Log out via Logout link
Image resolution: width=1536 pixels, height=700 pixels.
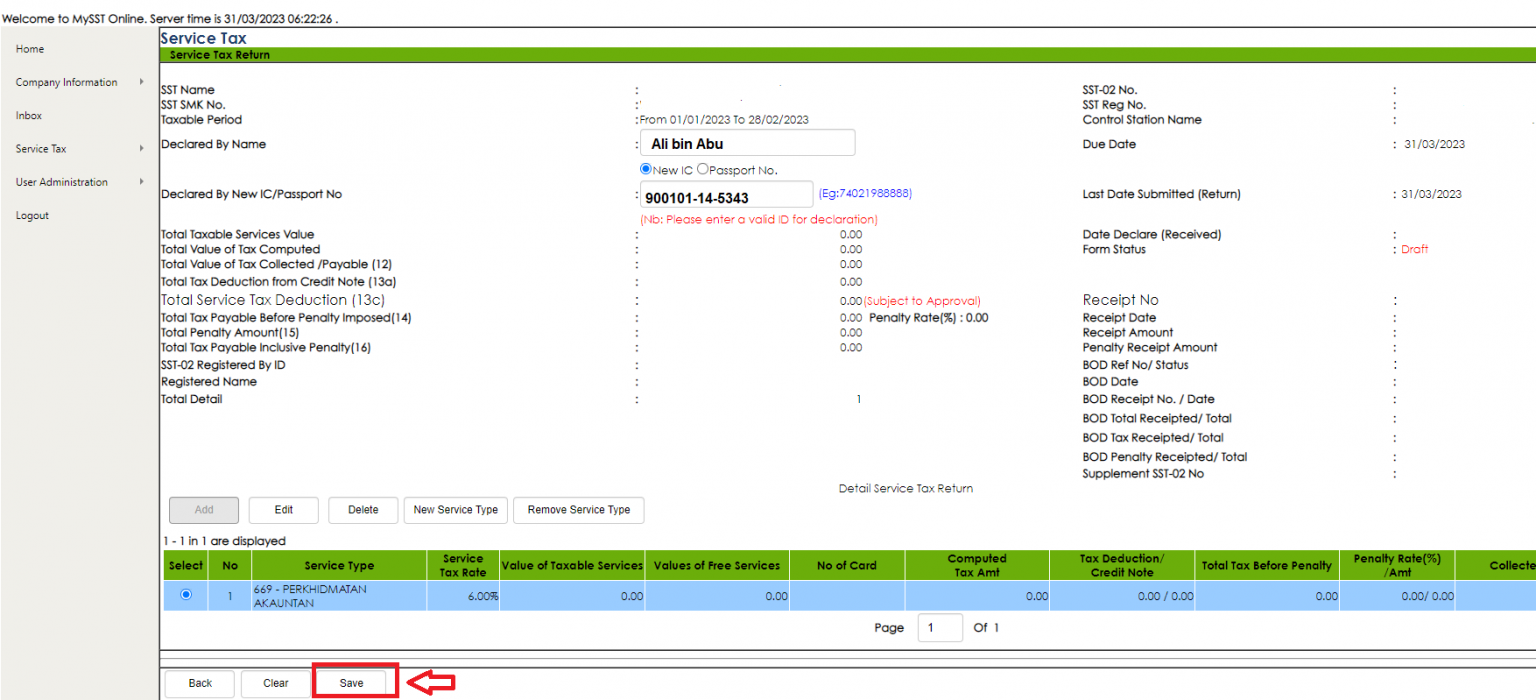(x=32, y=215)
